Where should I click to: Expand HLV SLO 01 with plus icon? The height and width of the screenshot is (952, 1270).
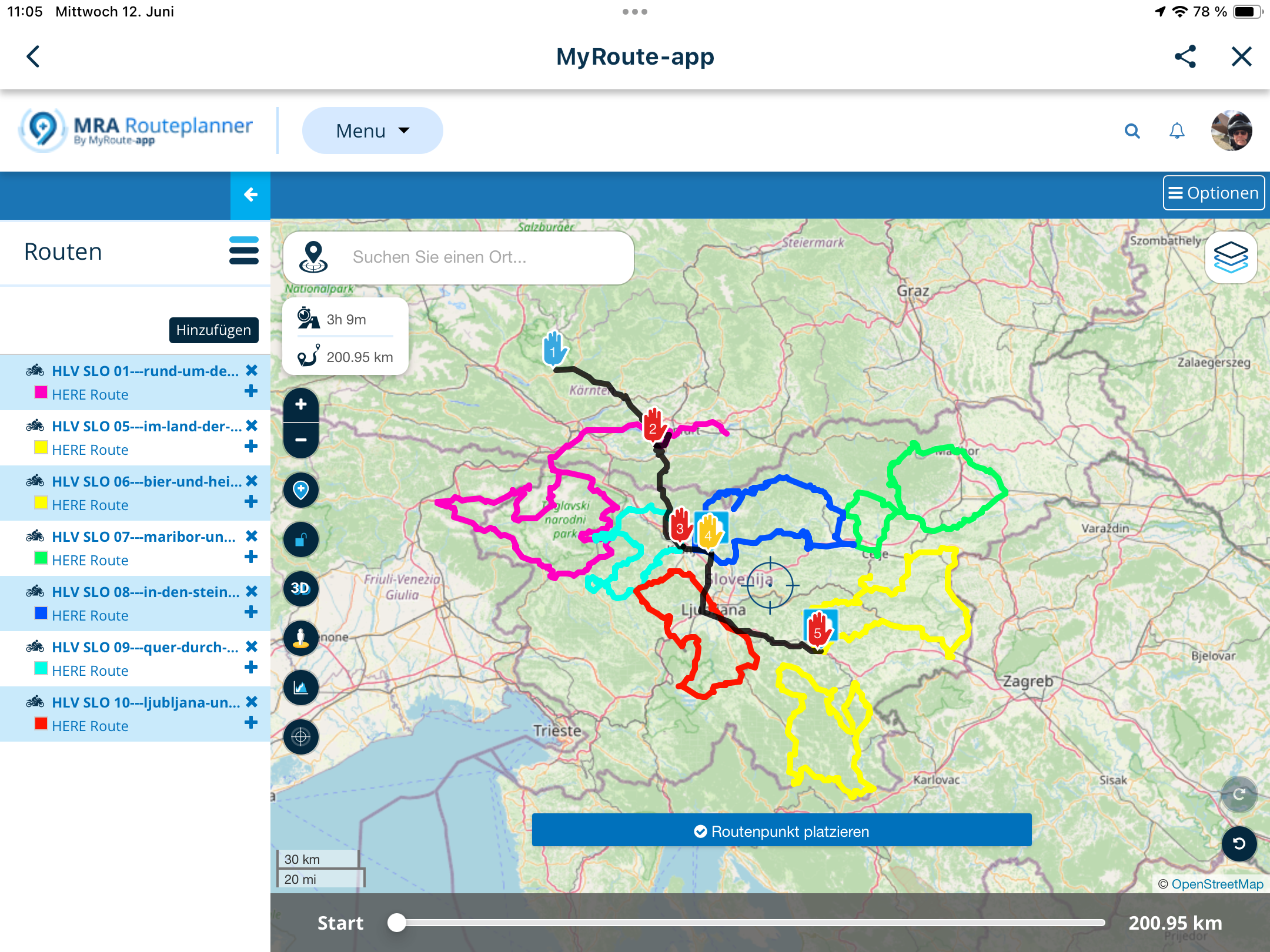[x=251, y=391]
